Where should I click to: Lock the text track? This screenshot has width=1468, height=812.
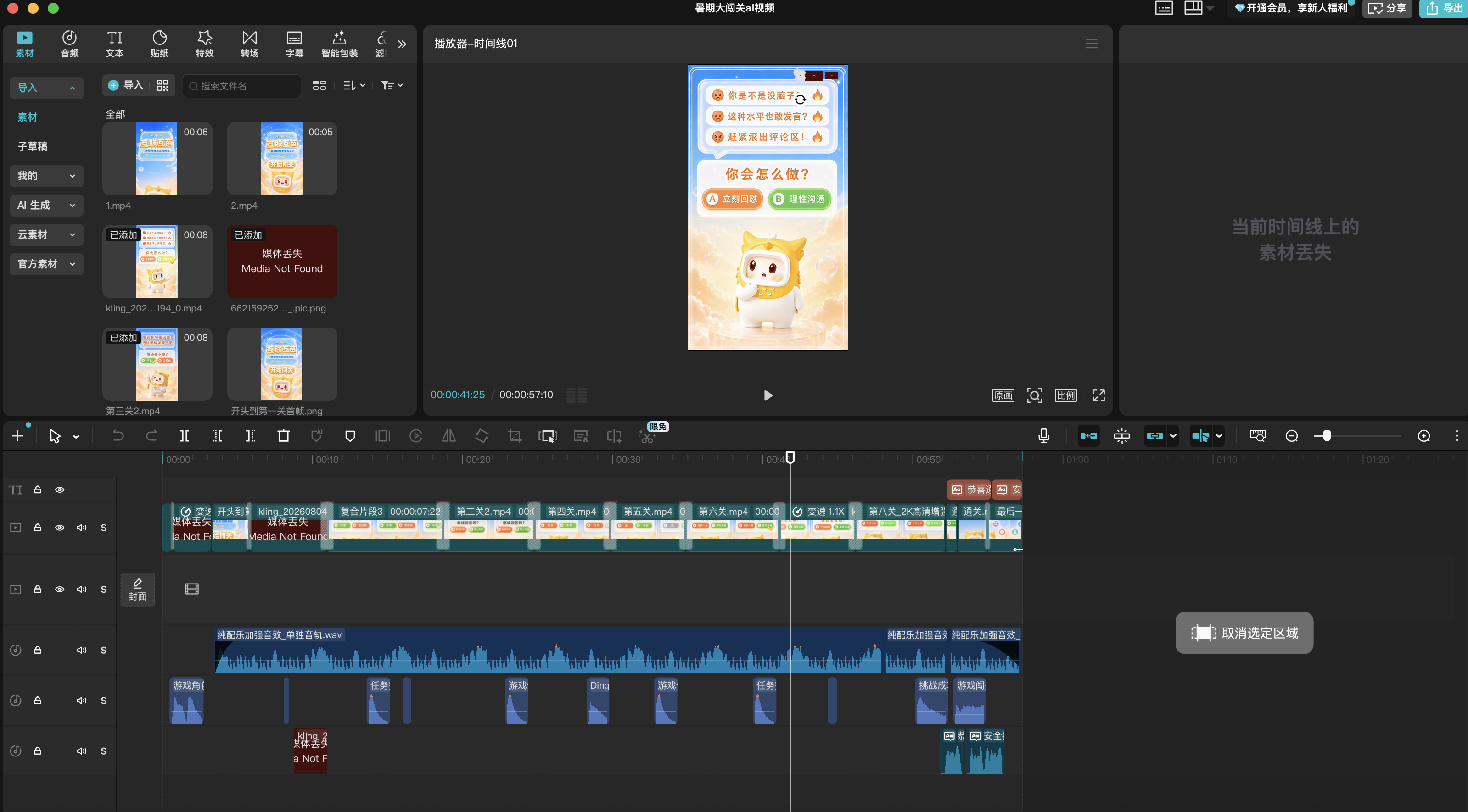(38, 489)
